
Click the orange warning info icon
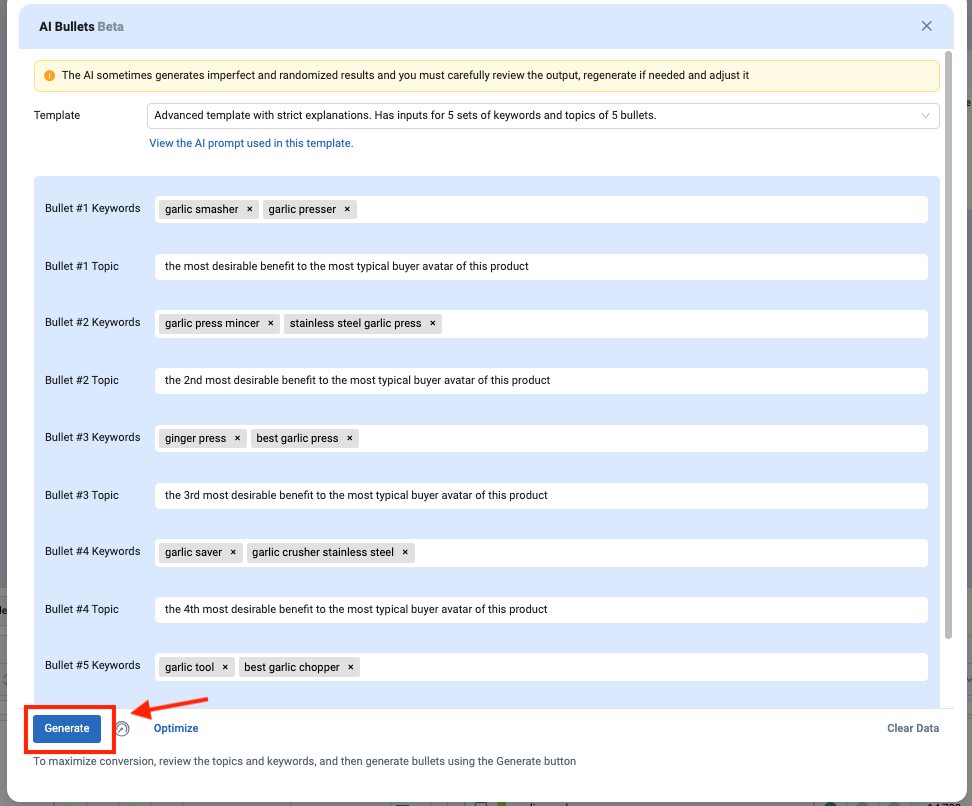click(50, 76)
